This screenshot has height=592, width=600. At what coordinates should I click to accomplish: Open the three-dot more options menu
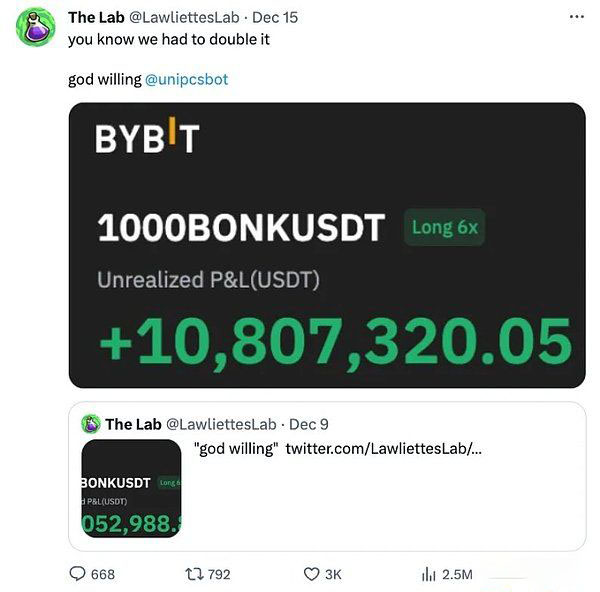pos(576,17)
